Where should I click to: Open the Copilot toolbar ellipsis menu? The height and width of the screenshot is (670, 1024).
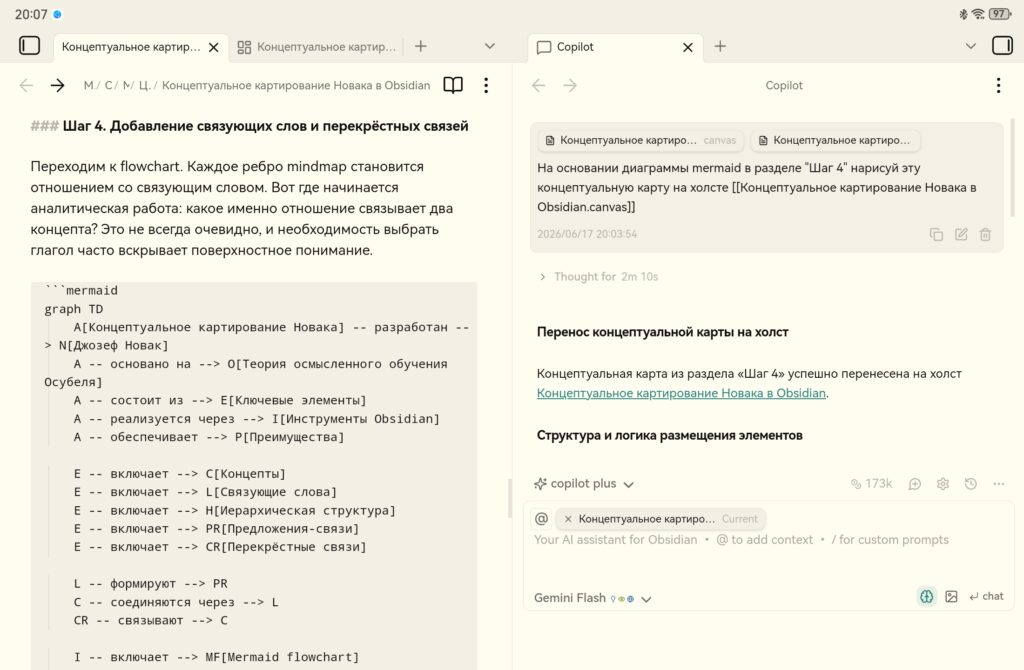[x=999, y=484]
